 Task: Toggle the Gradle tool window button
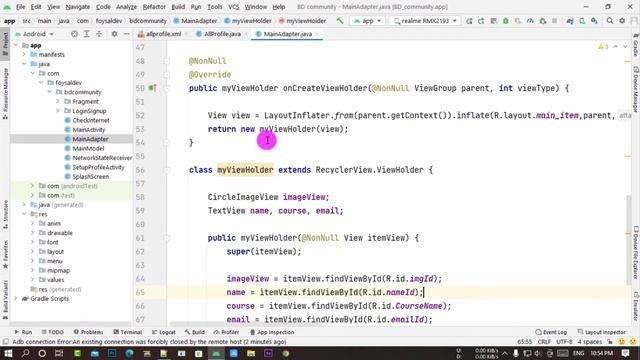636,45
